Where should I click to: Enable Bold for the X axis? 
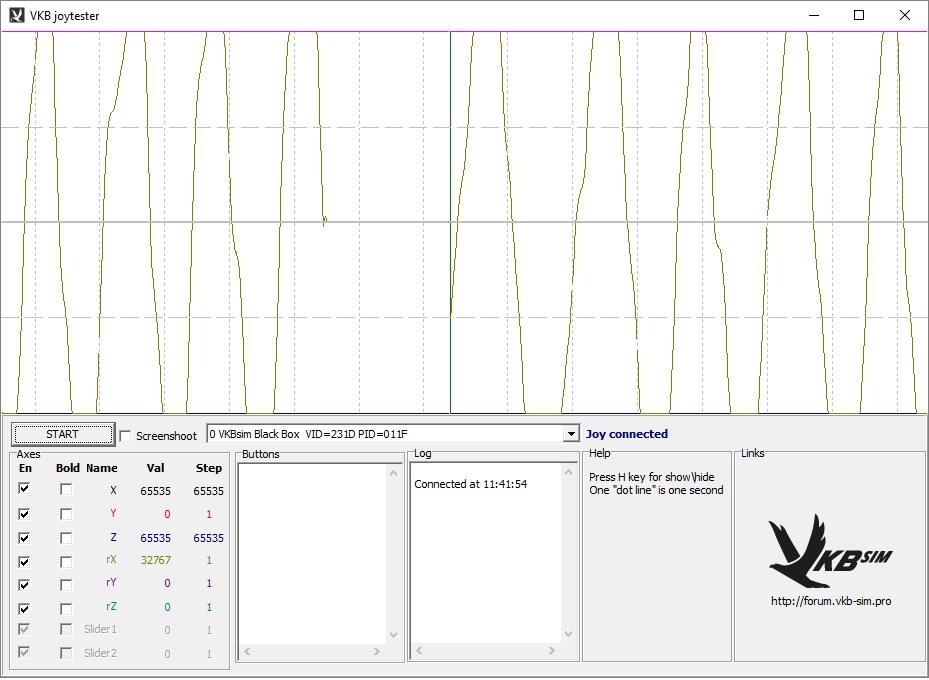(66, 489)
